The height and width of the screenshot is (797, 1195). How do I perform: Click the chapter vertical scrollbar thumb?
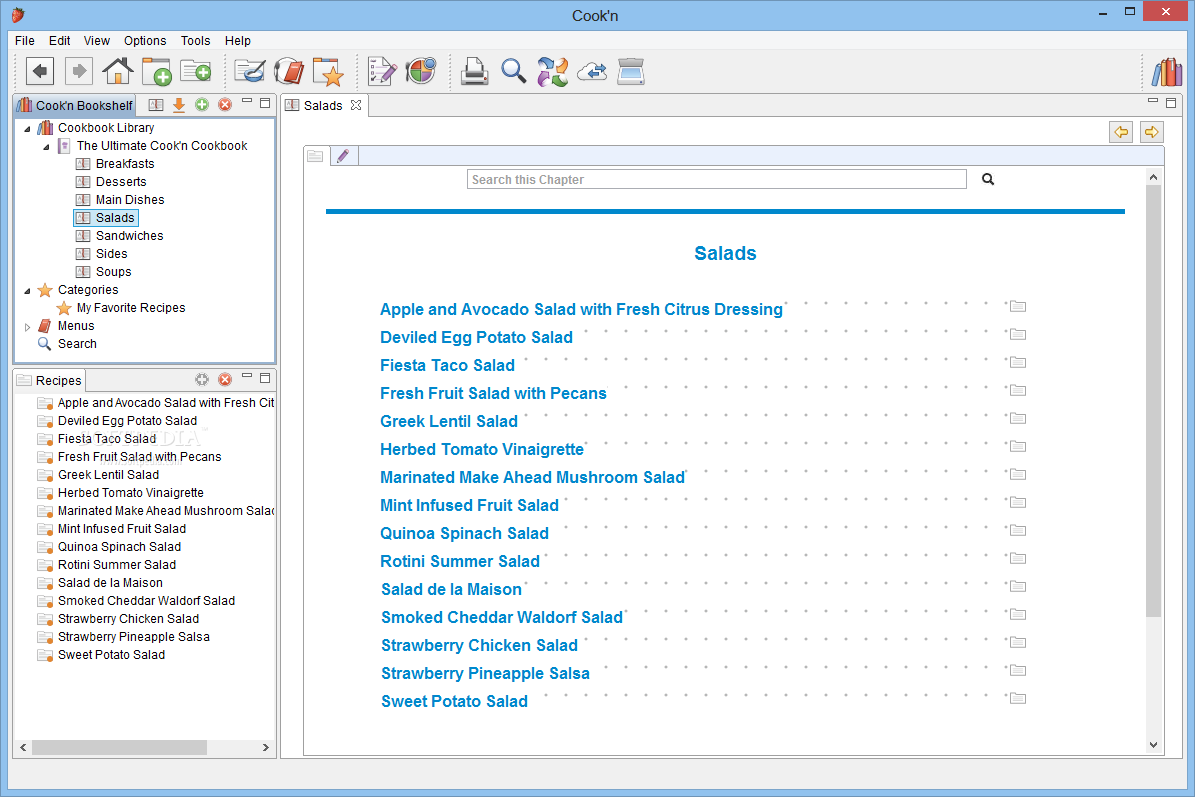pyautogui.click(x=1153, y=401)
